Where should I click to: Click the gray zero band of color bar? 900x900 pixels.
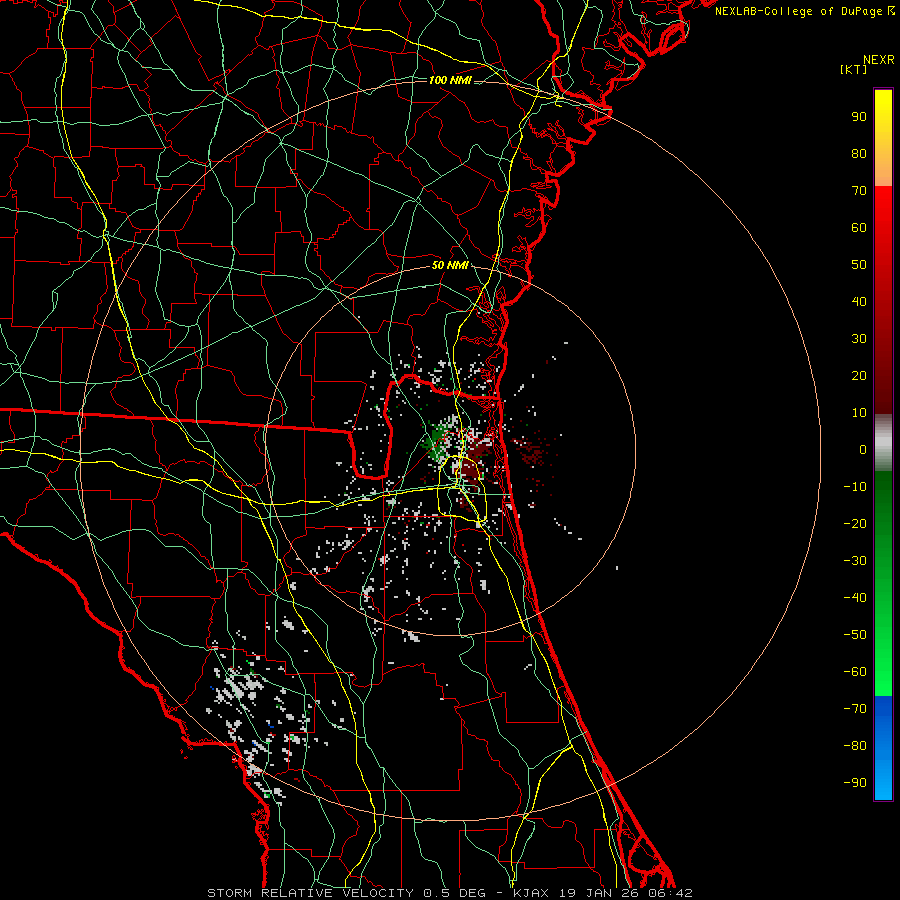883,443
